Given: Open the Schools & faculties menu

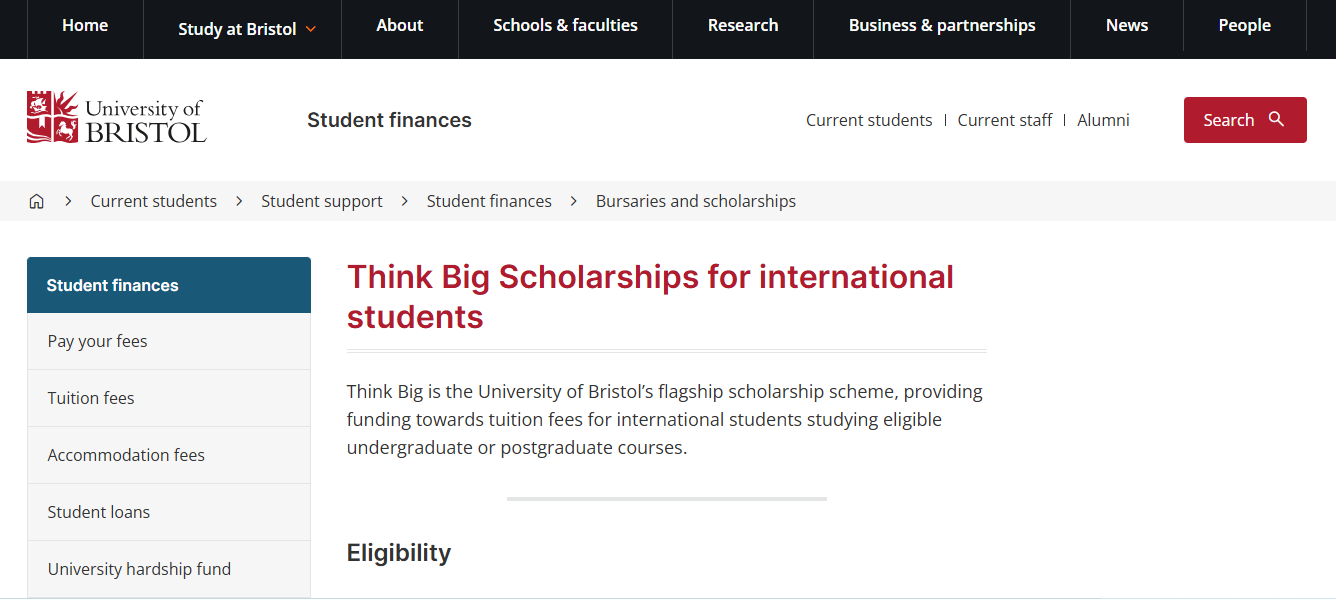Looking at the screenshot, I should point(565,25).
